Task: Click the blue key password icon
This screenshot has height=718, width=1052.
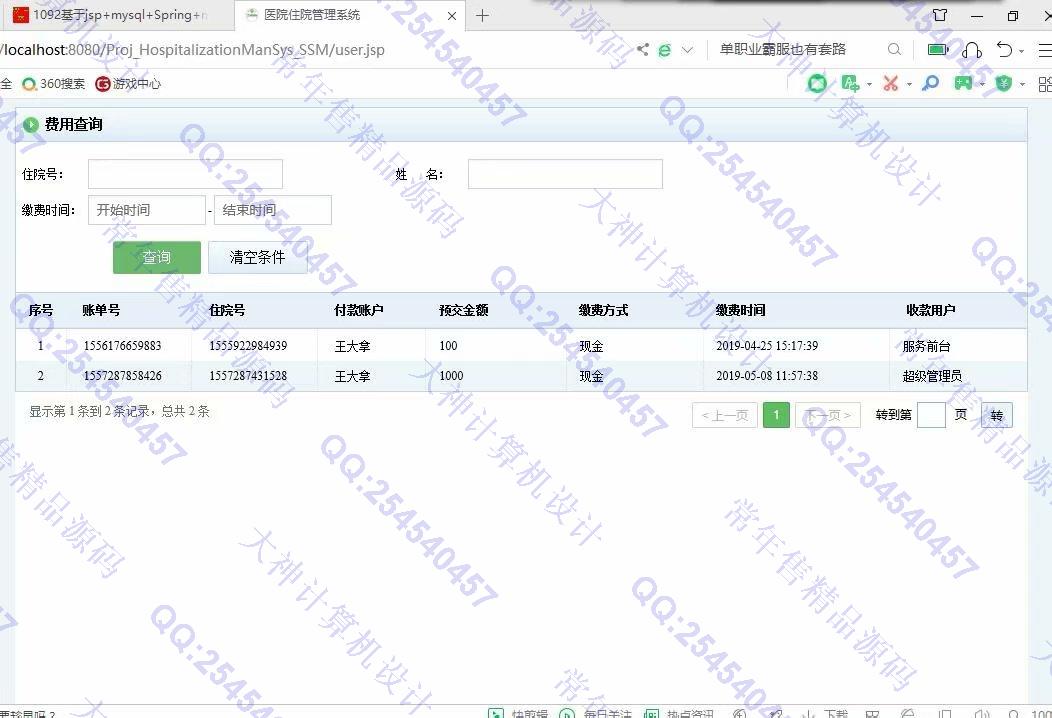Action: pyautogui.click(x=930, y=83)
